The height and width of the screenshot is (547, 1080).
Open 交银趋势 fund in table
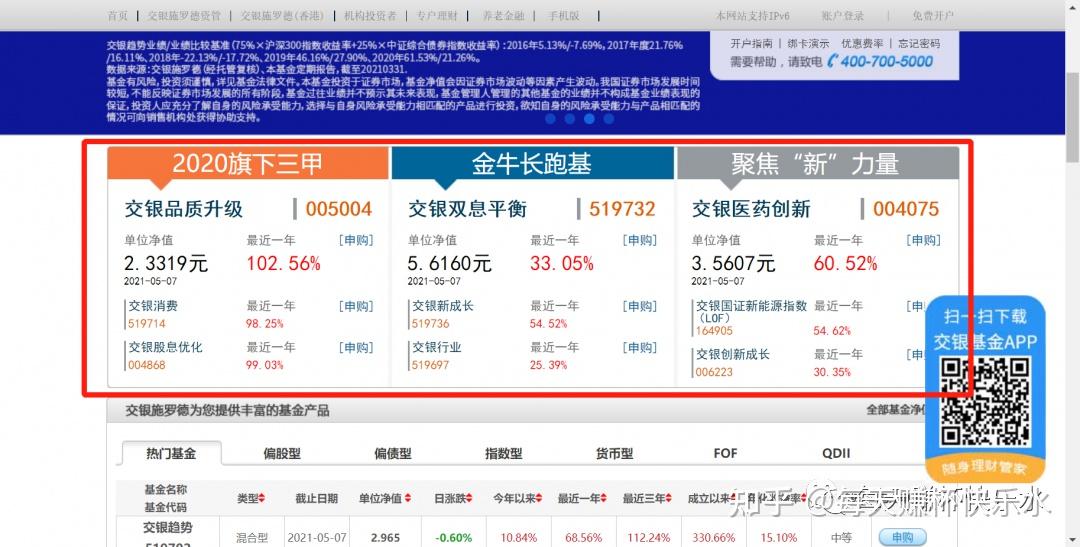[168, 528]
